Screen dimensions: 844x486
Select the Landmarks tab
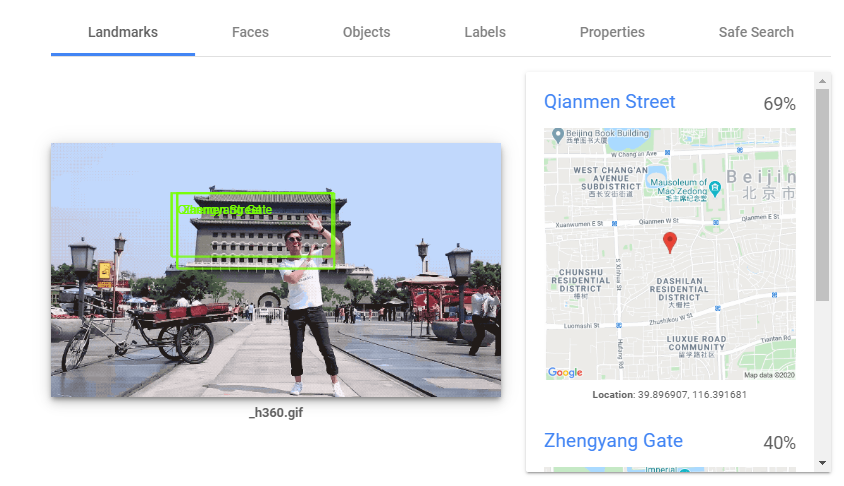(123, 32)
